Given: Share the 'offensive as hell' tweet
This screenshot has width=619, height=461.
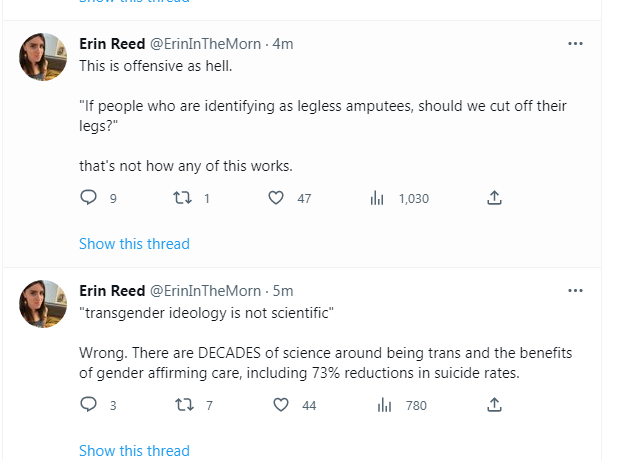Looking at the screenshot, I should click(x=493, y=198).
